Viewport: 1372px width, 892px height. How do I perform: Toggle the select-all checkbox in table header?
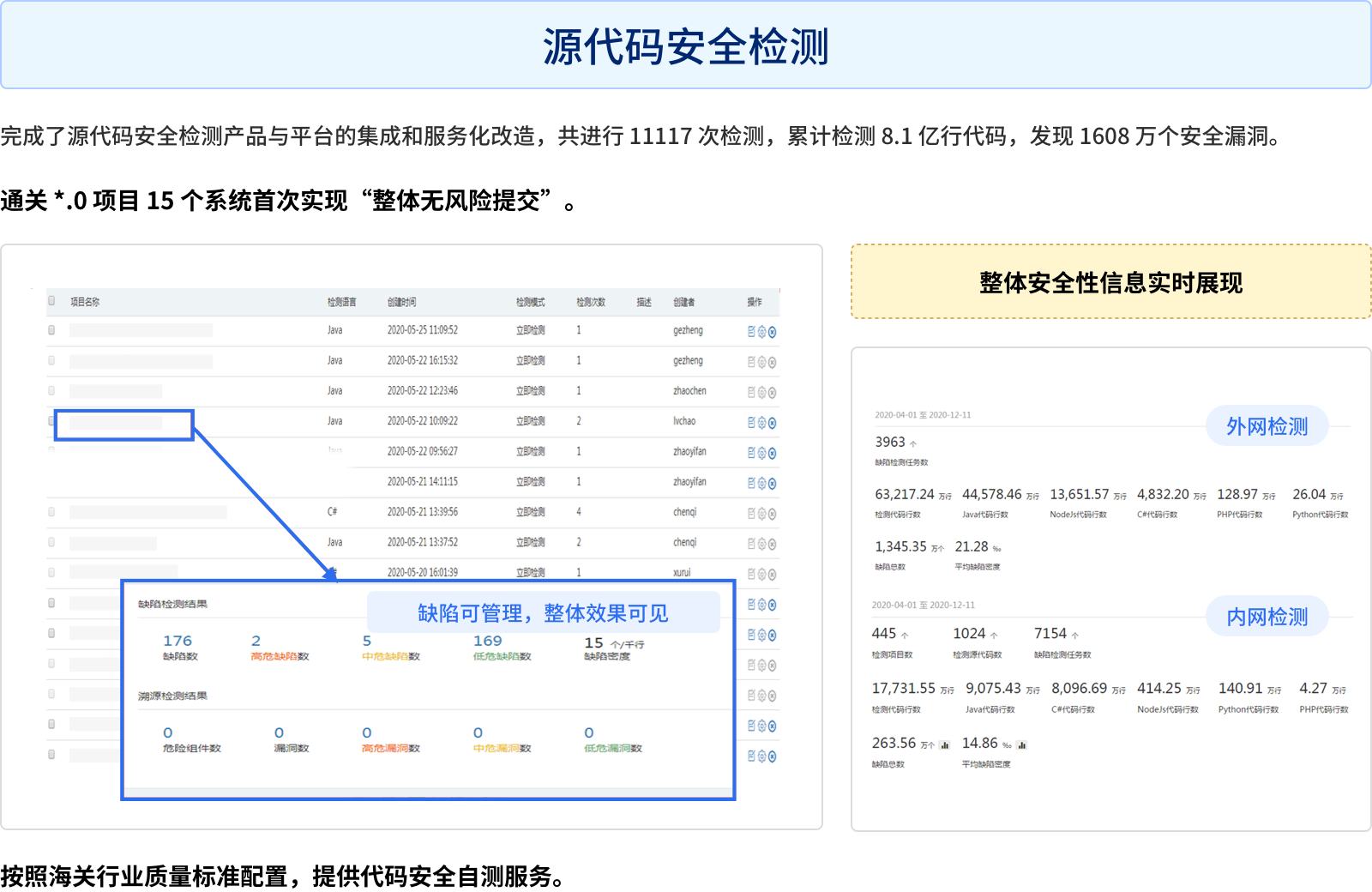[51, 301]
